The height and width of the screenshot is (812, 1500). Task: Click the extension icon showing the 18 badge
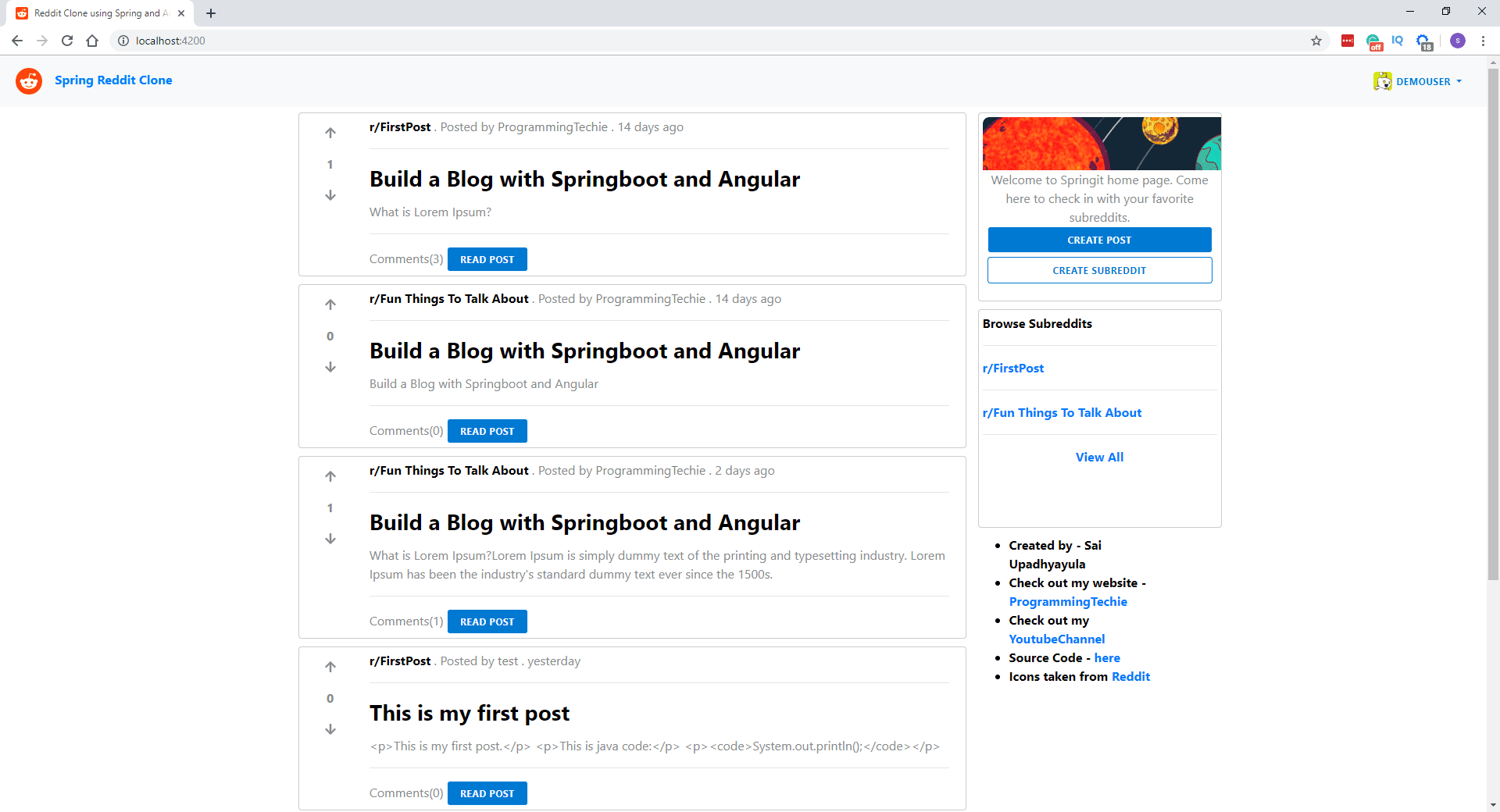click(1423, 41)
